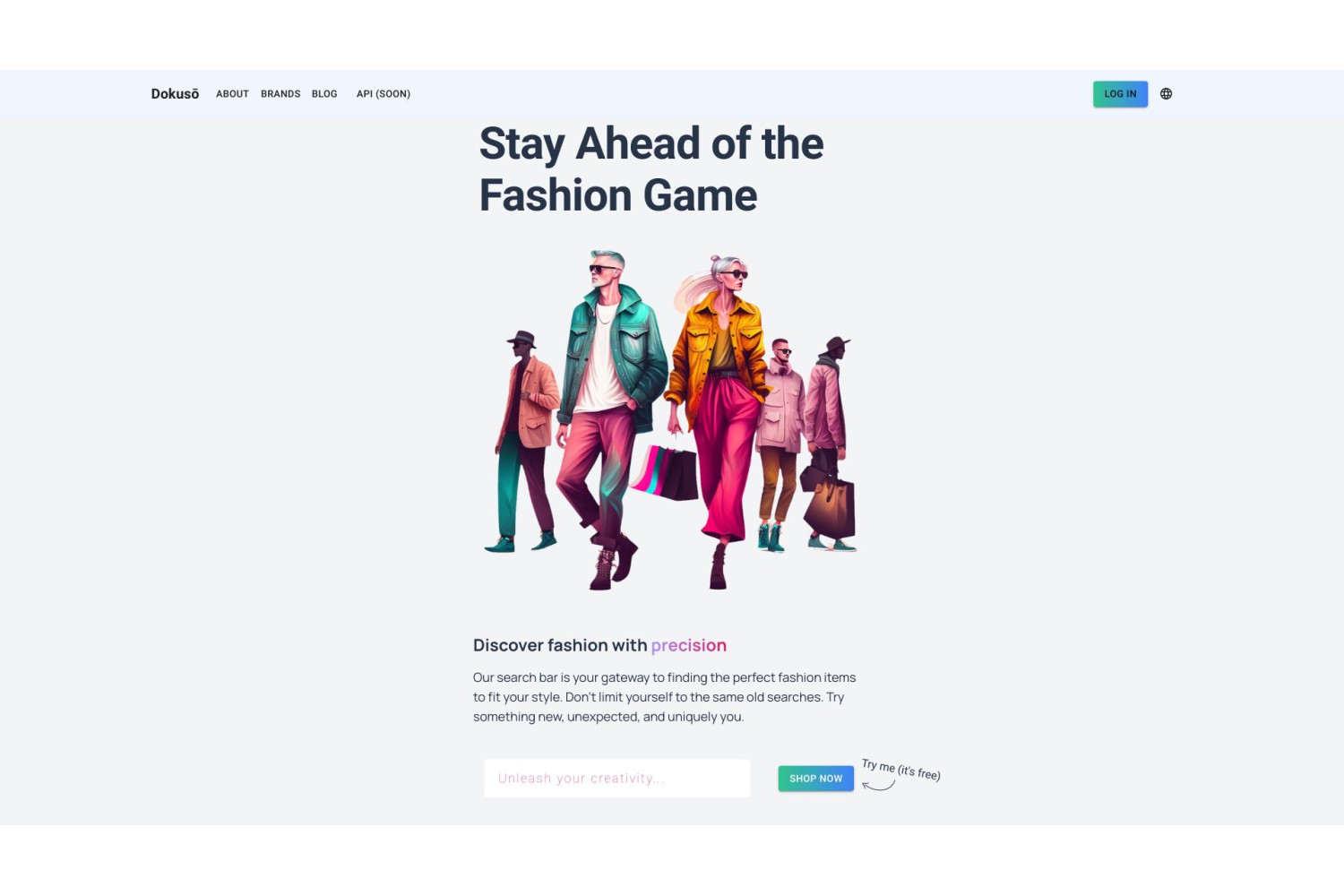Click the Dokusō logo in the navbar
Image resolution: width=1344 pixels, height=896 pixels.
coord(175,94)
